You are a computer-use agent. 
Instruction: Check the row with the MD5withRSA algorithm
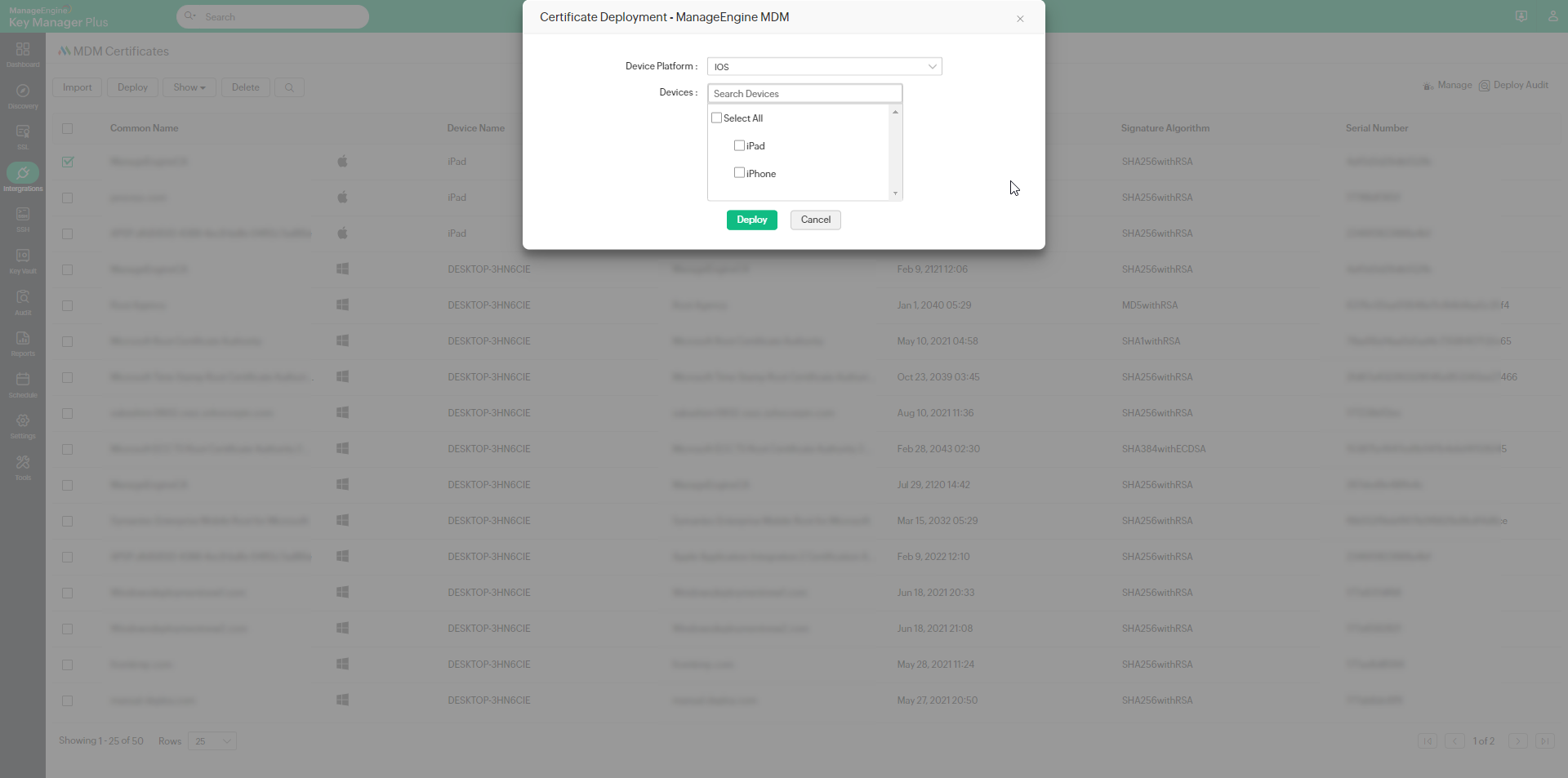coord(67,305)
